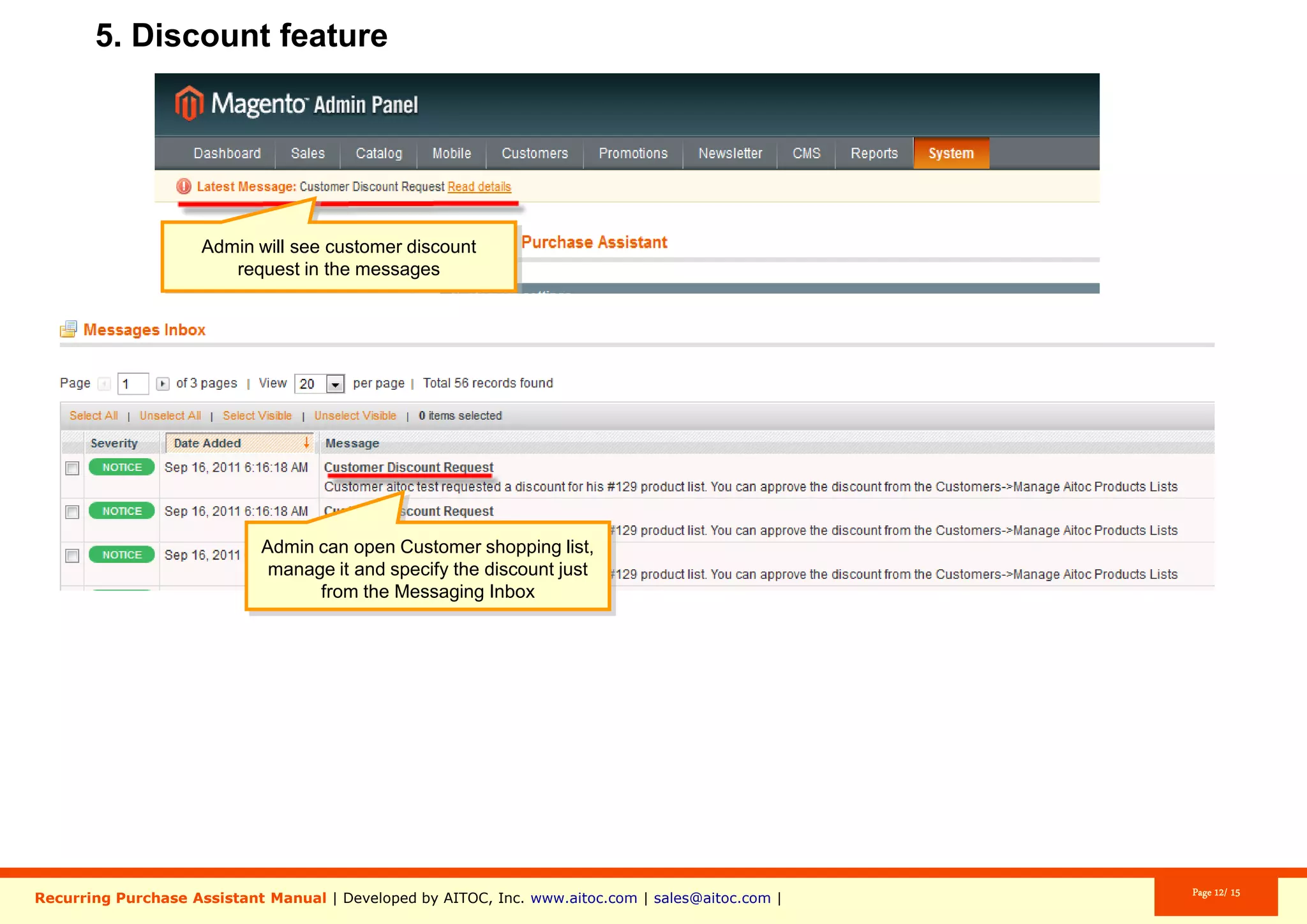This screenshot has height=924, width=1307.
Task: Click Unselect Visible link
Action: (355, 415)
